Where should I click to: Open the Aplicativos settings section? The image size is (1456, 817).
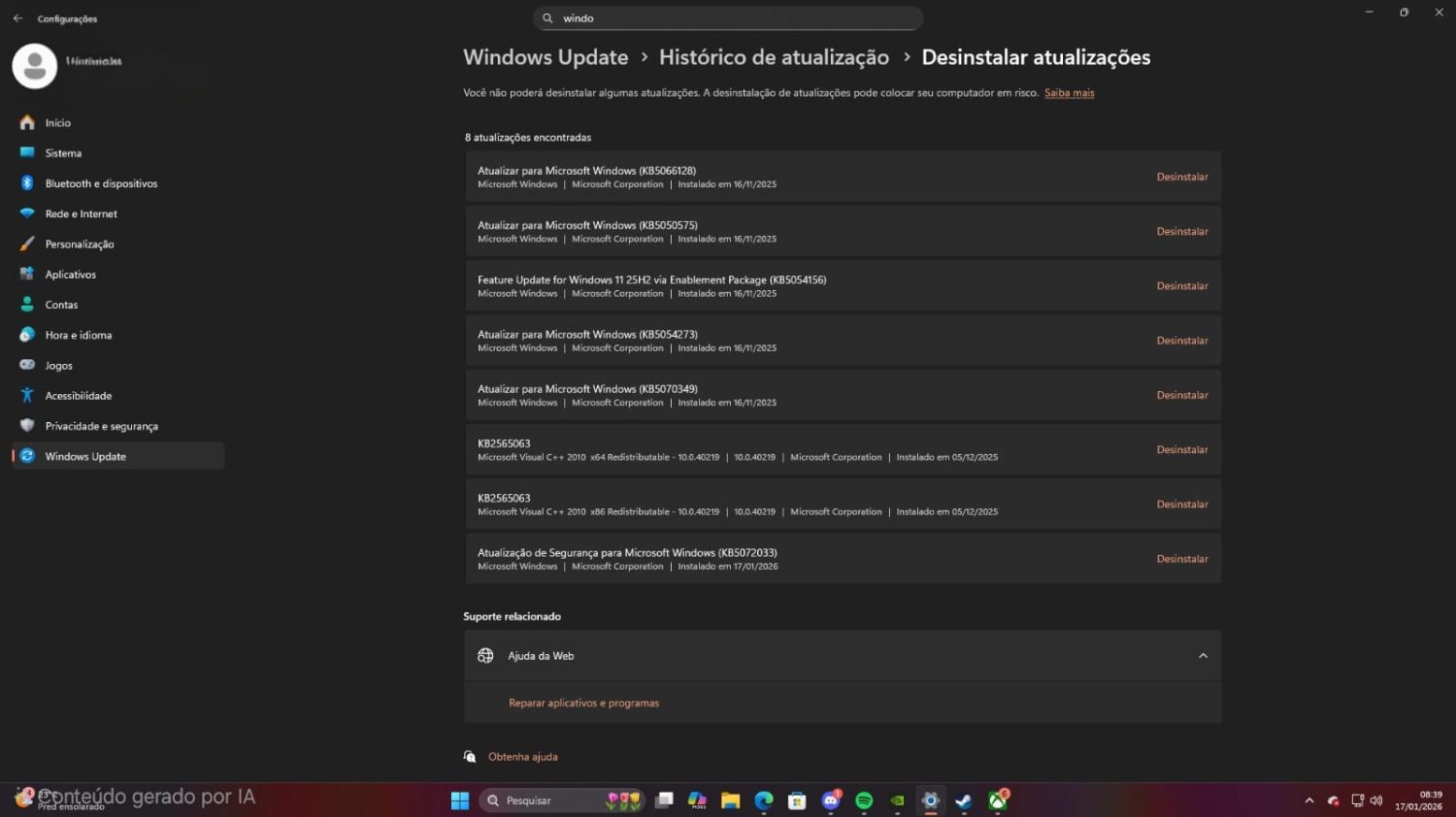pyautogui.click(x=70, y=274)
